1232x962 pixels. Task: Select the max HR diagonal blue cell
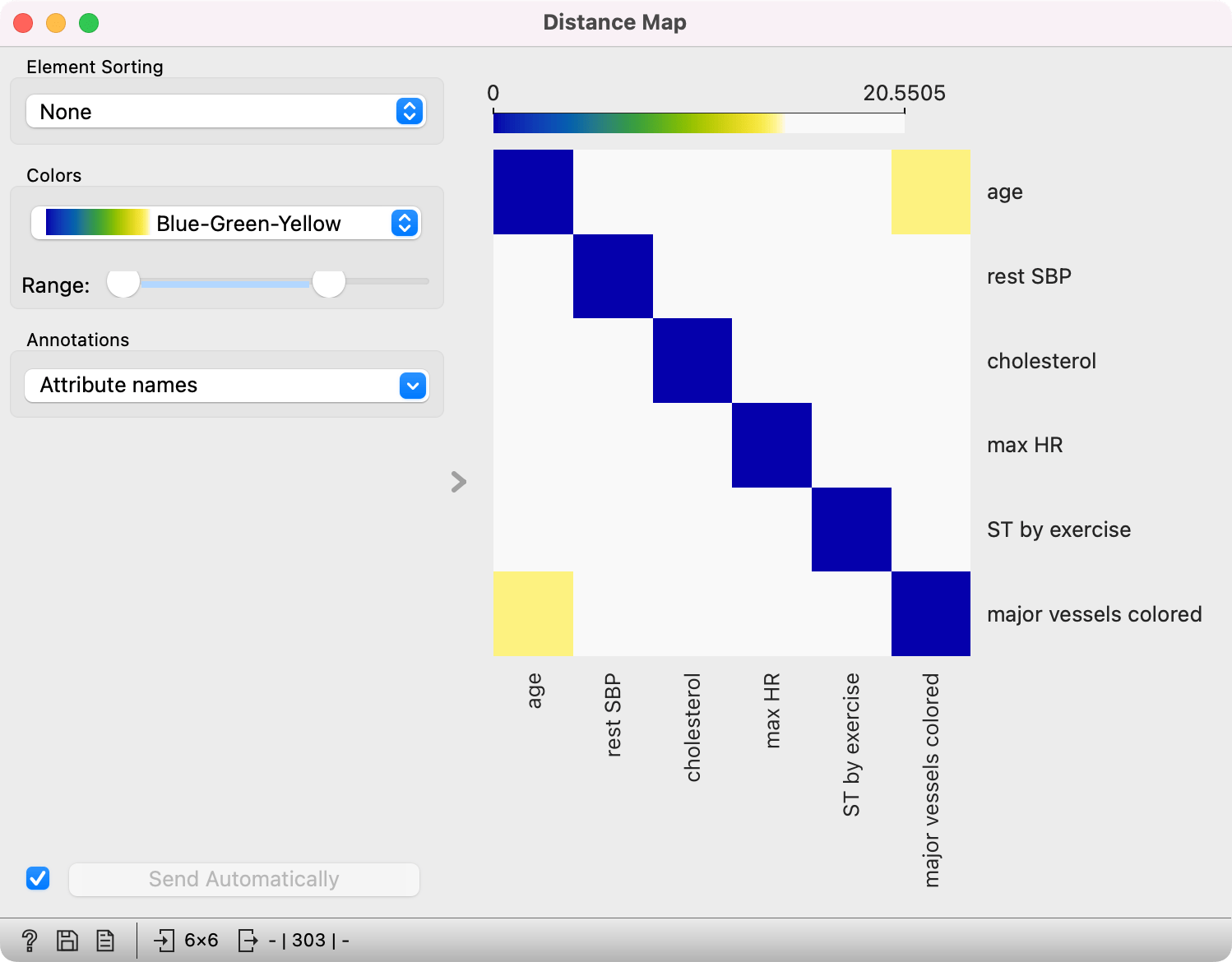[771, 445]
